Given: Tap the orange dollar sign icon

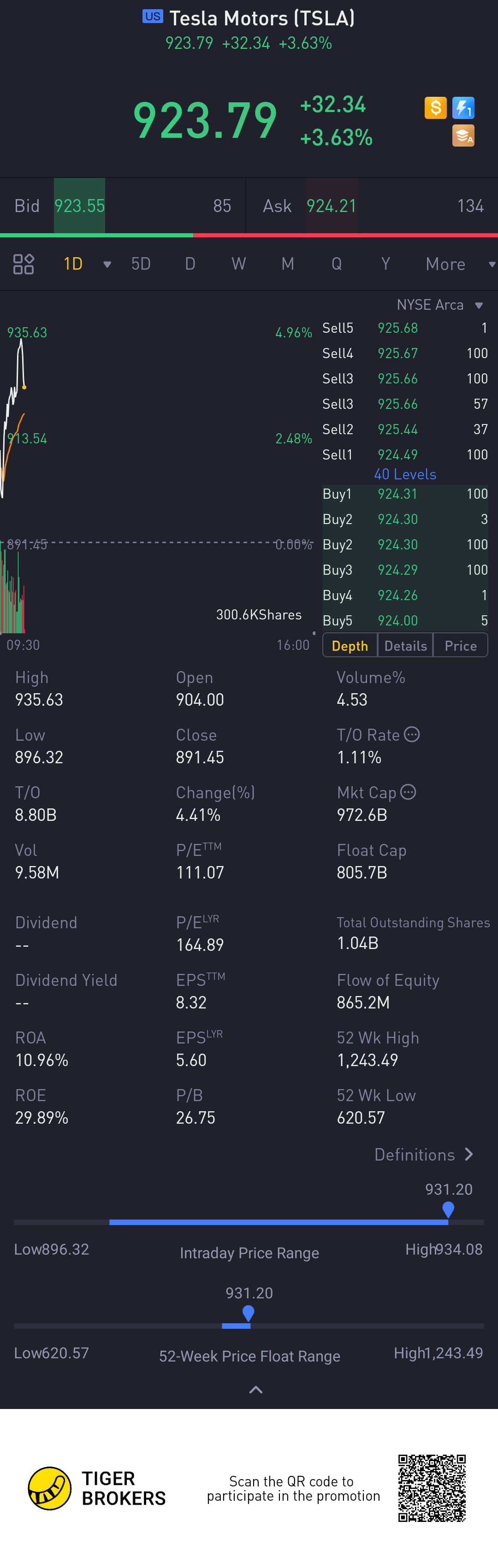Looking at the screenshot, I should [435, 108].
